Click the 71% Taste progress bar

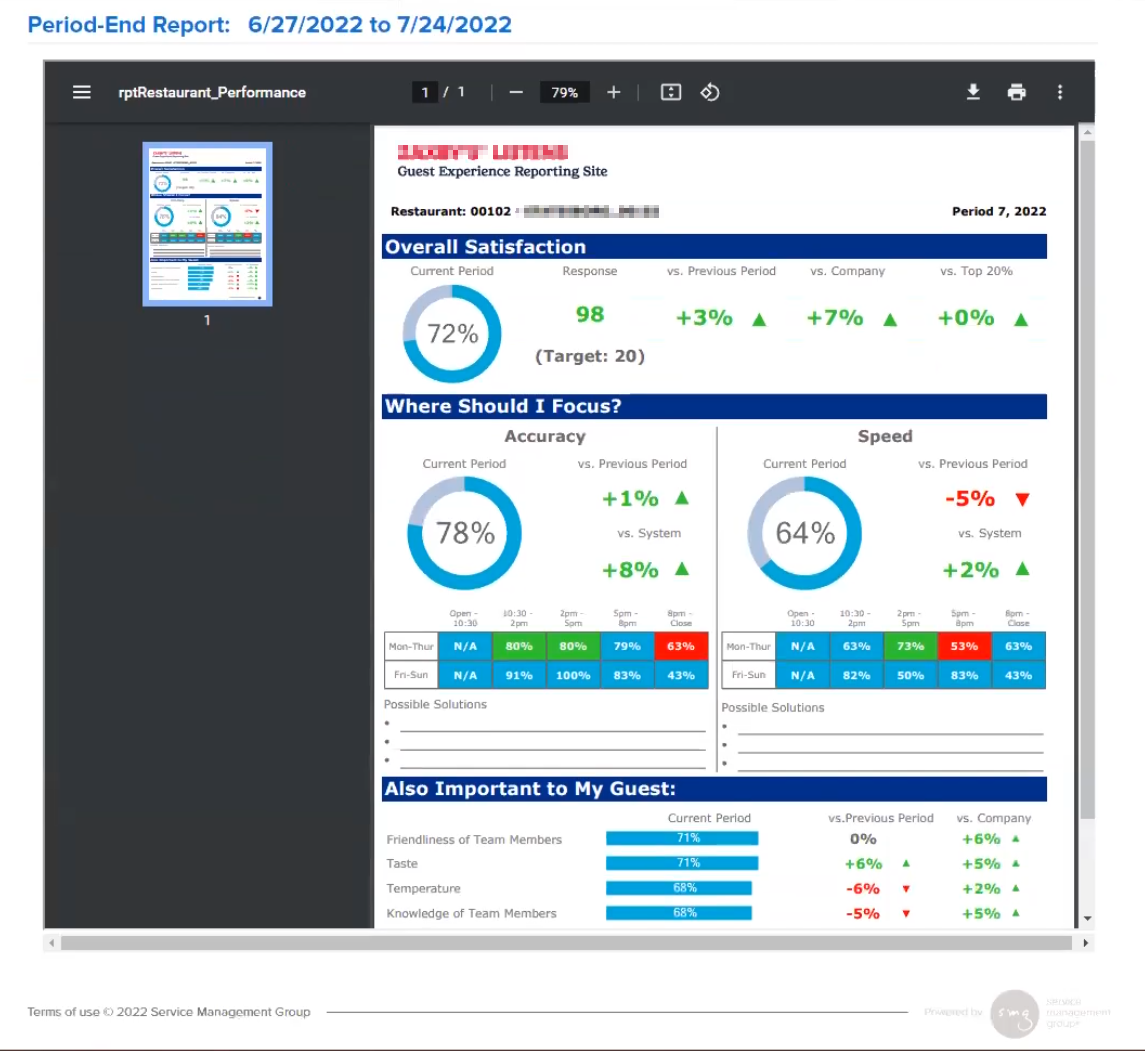[680, 863]
